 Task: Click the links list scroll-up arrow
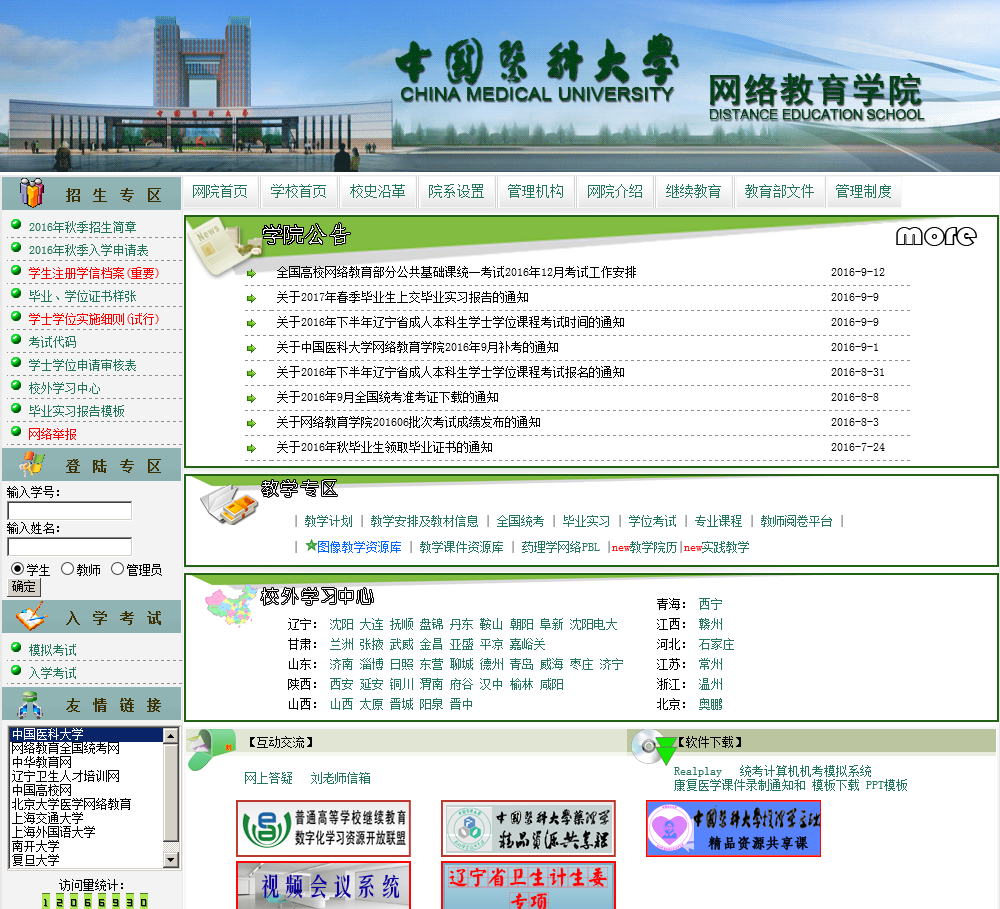coord(170,735)
